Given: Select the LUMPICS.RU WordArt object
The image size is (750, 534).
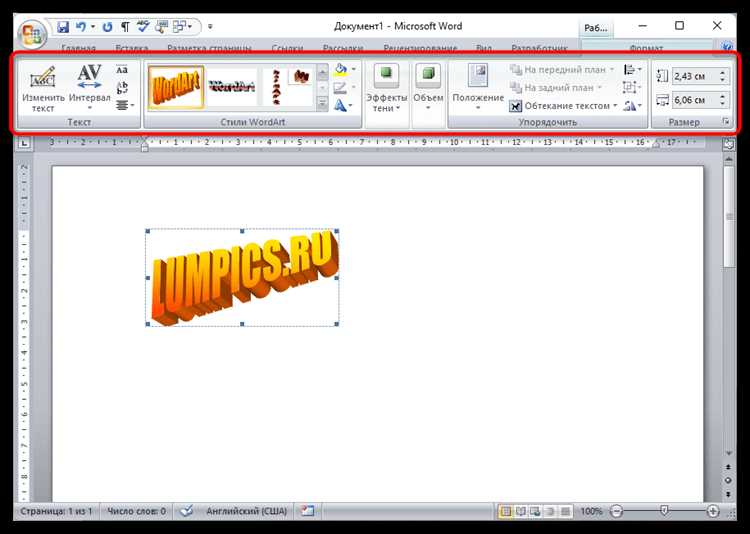Looking at the screenshot, I should pyautogui.click(x=243, y=278).
